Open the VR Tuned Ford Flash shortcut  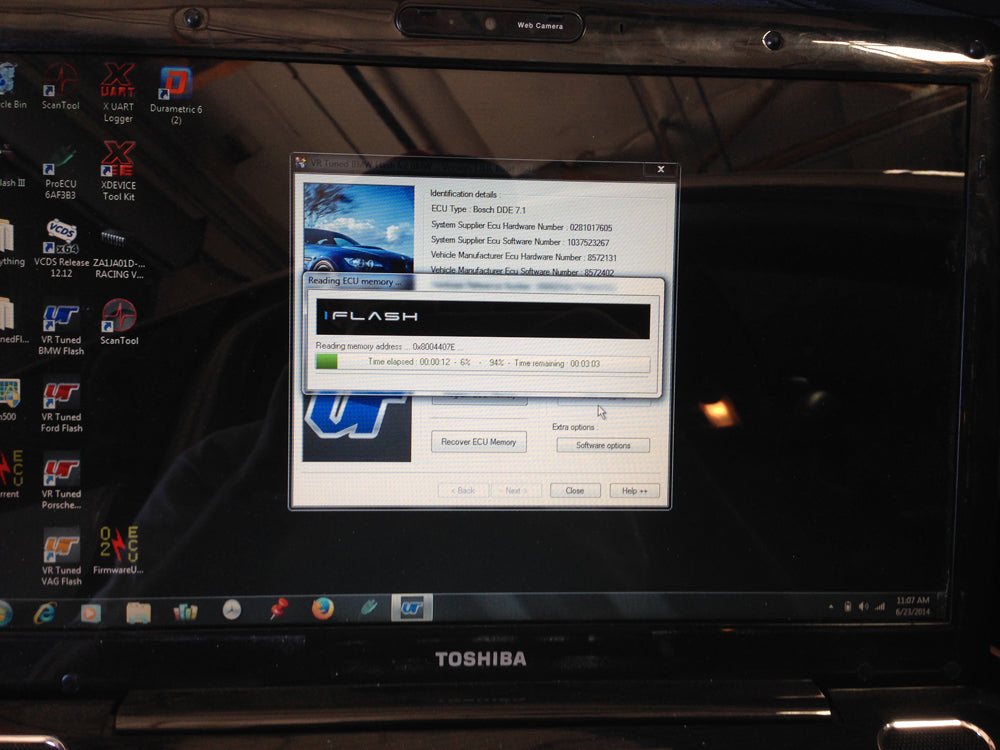[61, 396]
